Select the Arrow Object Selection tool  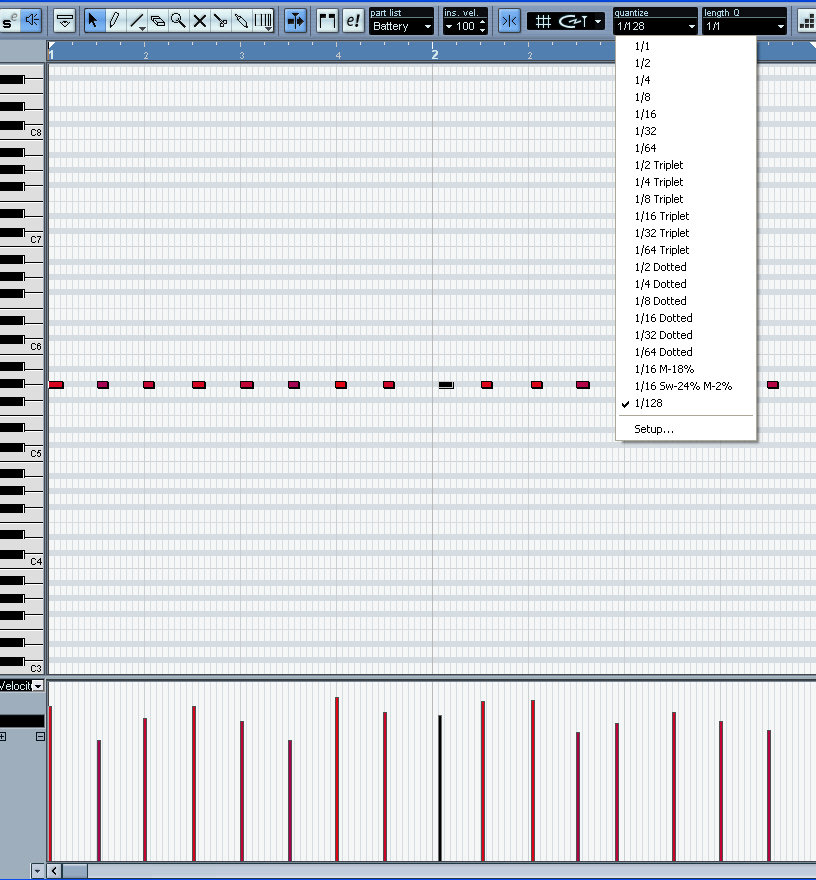tap(93, 21)
